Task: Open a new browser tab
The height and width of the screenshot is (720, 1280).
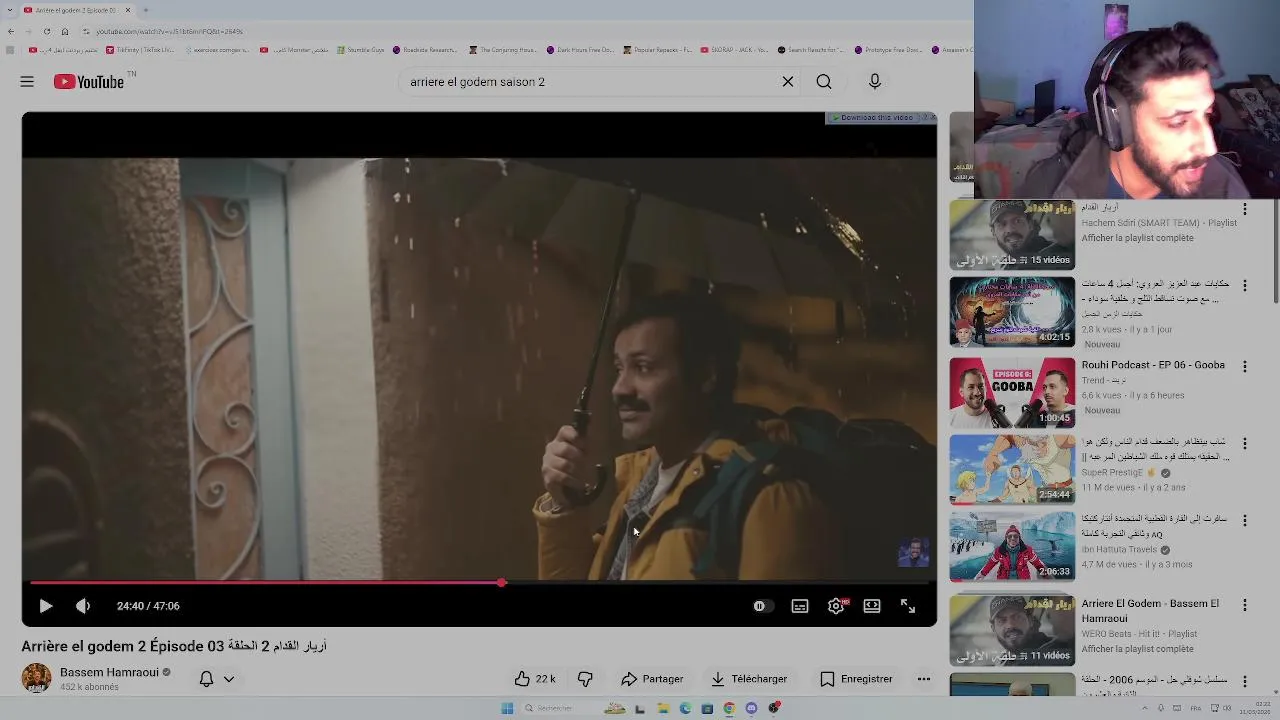Action: [146, 10]
